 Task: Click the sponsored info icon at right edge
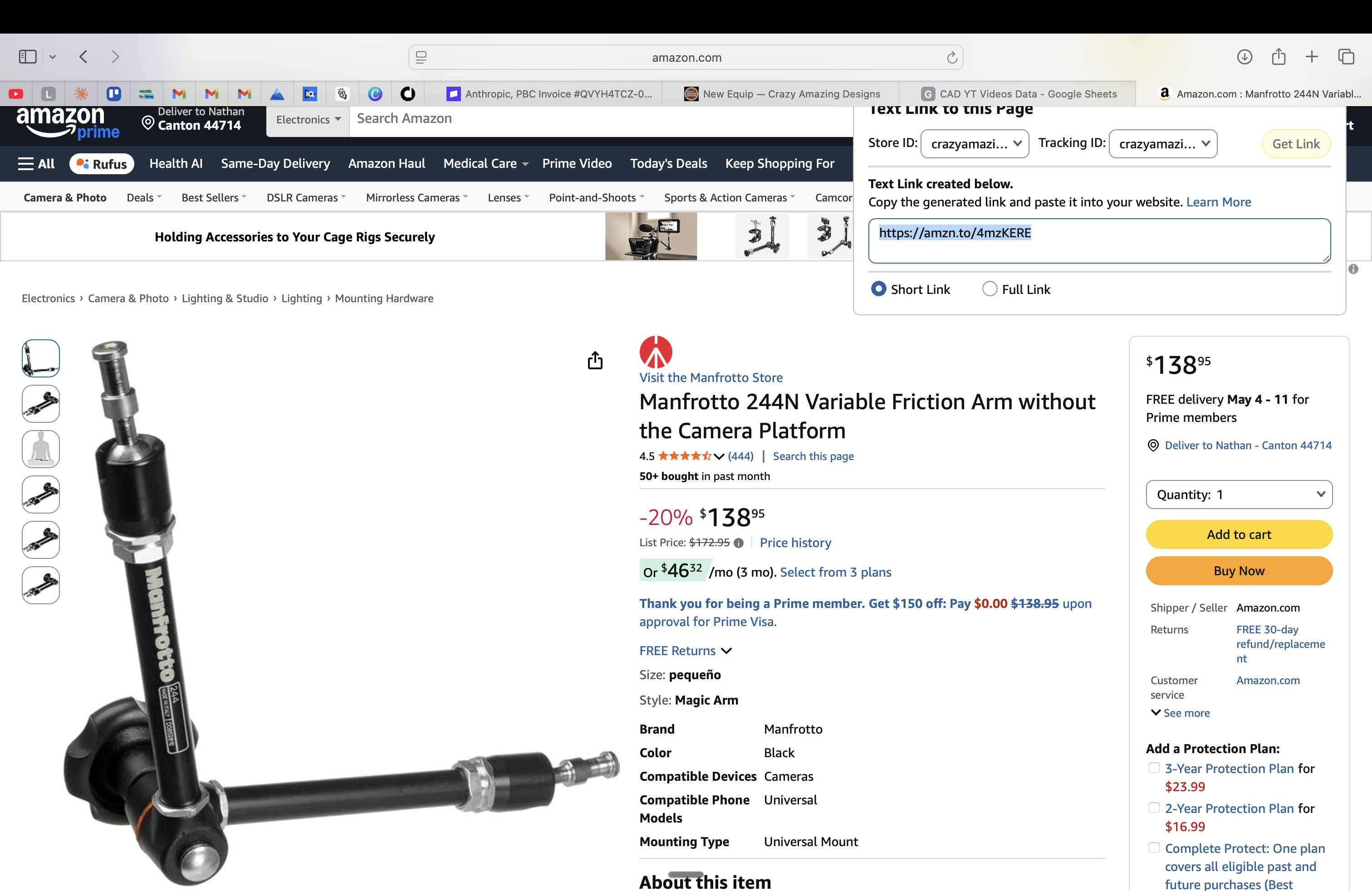point(1353,269)
